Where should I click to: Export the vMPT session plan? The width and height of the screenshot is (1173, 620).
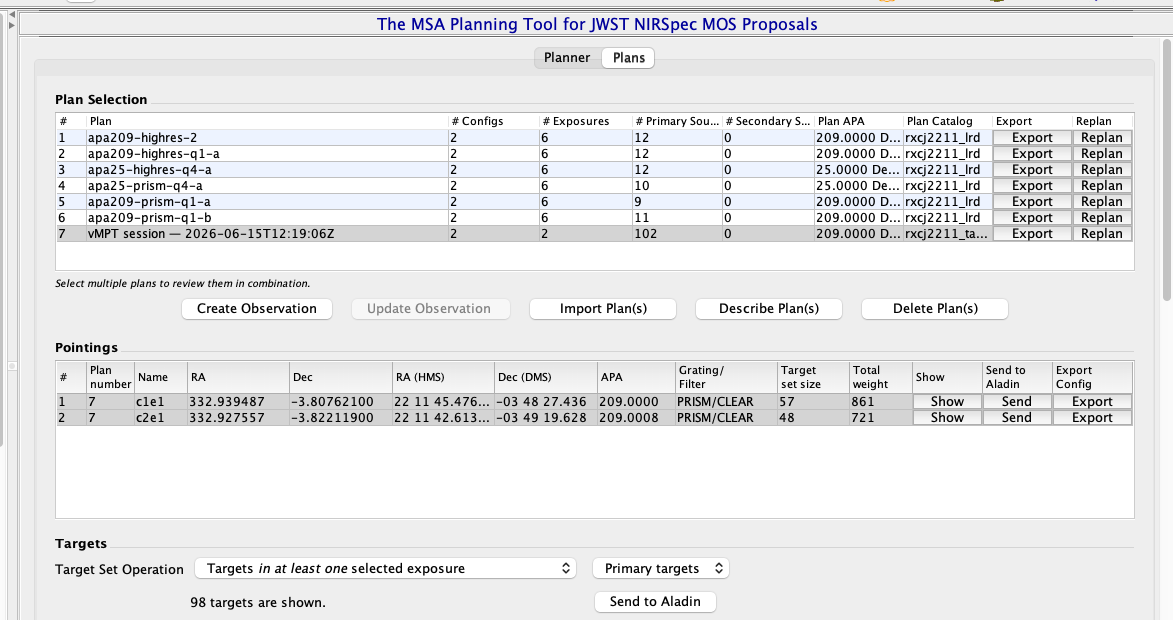(1032, 233)
